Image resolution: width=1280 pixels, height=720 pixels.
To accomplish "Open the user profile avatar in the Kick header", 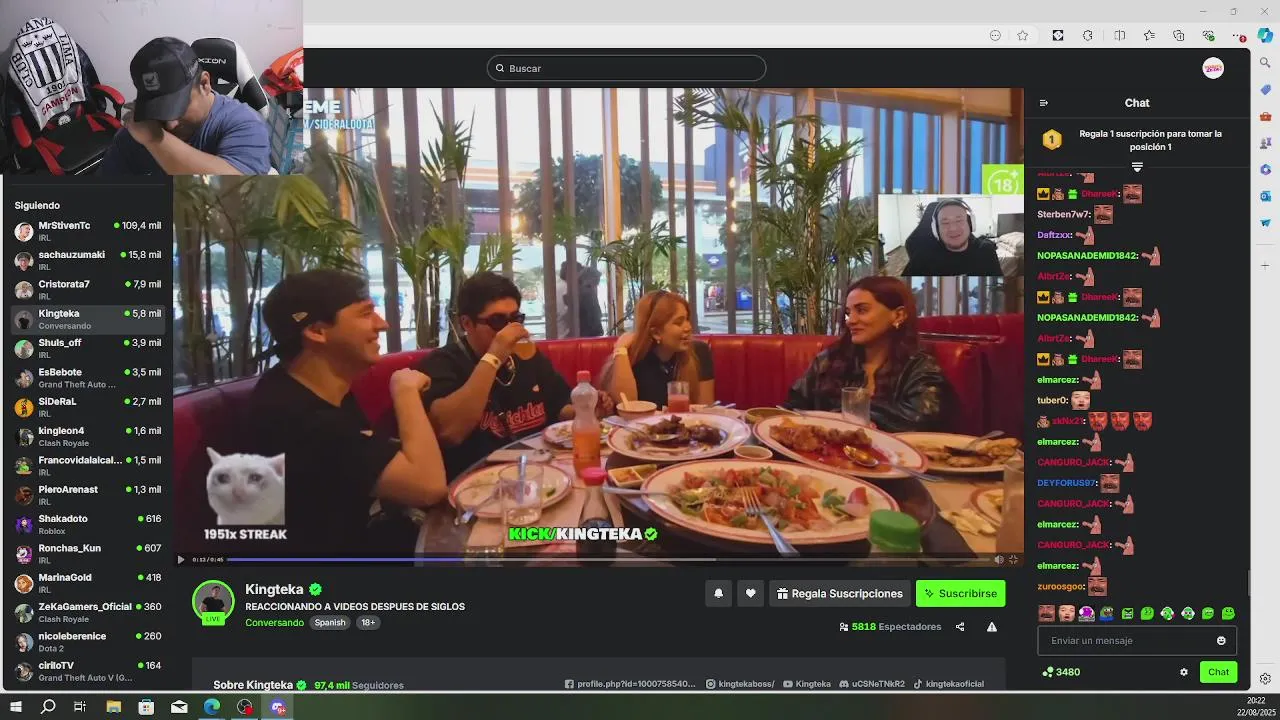I will pos(1213,68).
